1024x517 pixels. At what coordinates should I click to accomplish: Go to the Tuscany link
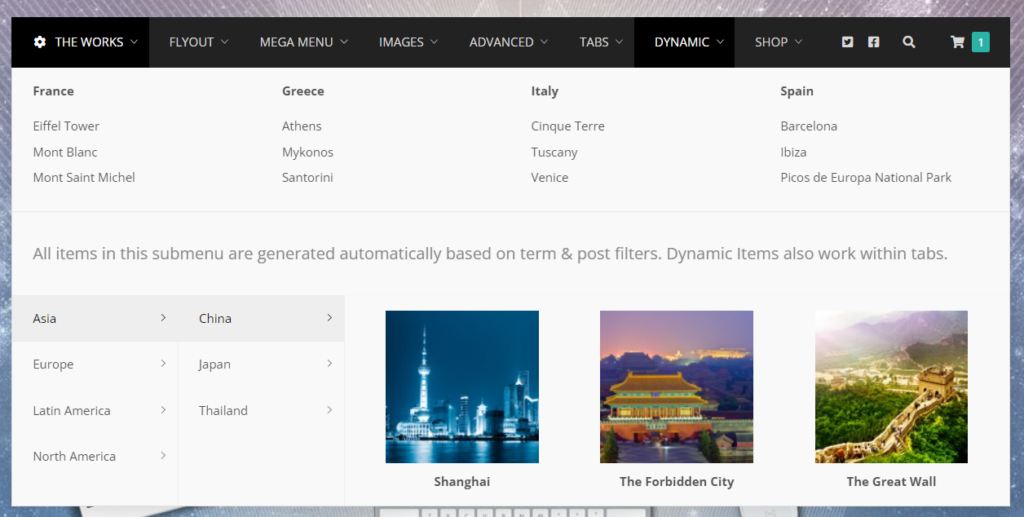(554, 152)
